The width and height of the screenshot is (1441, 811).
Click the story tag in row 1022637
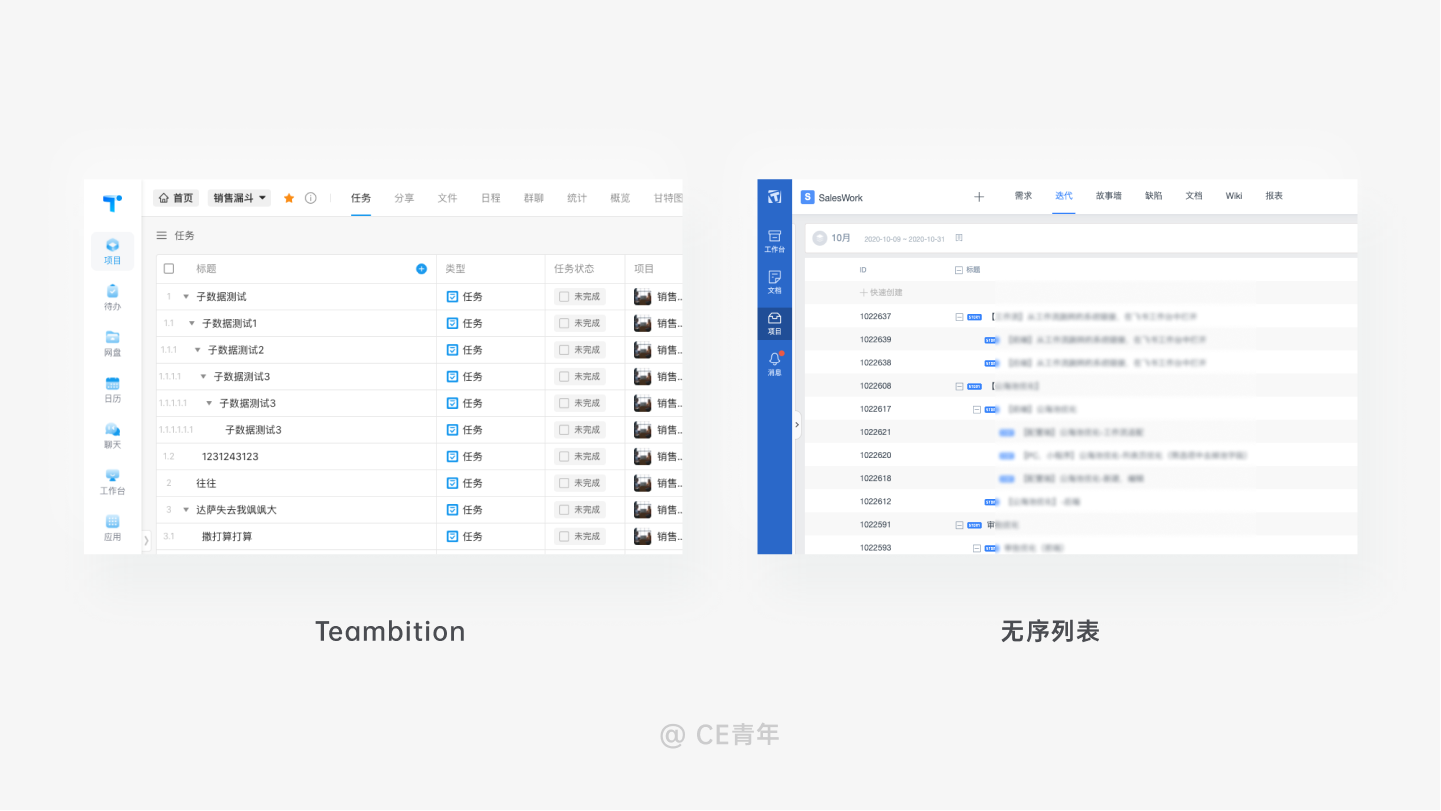(974, 317)
